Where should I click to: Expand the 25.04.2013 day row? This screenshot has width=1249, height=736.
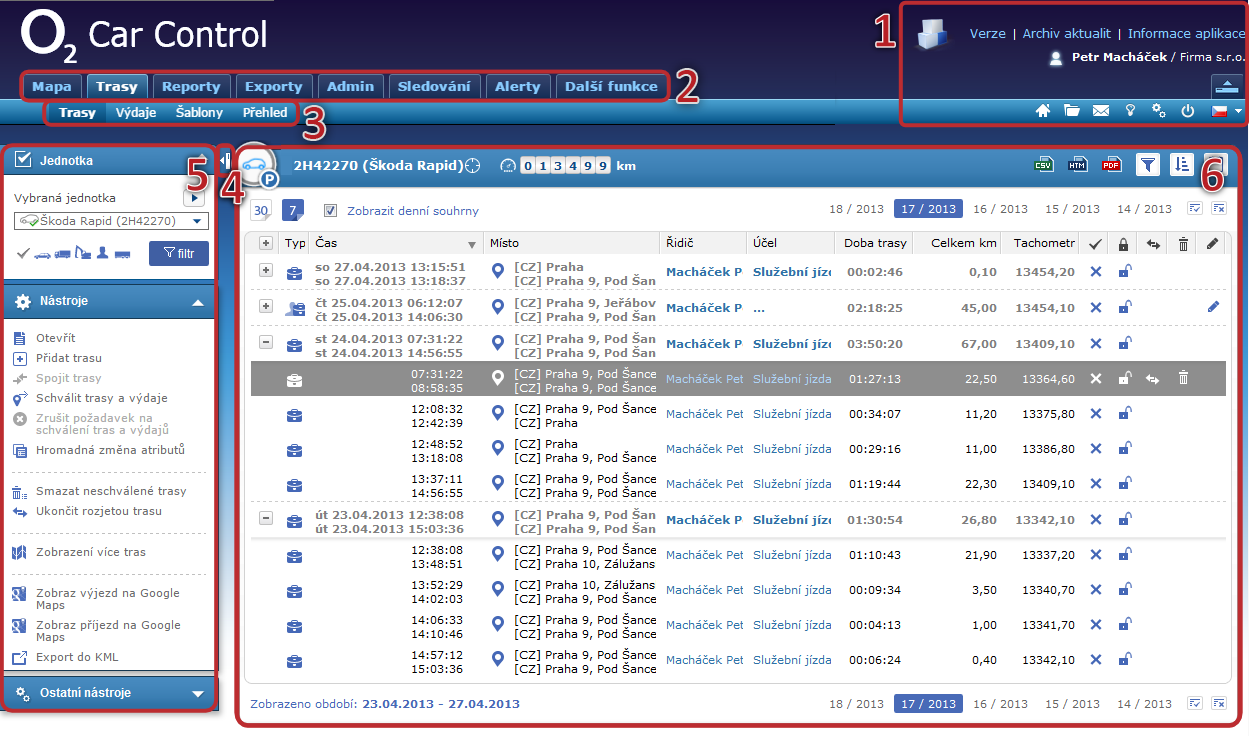pos(266,306)
